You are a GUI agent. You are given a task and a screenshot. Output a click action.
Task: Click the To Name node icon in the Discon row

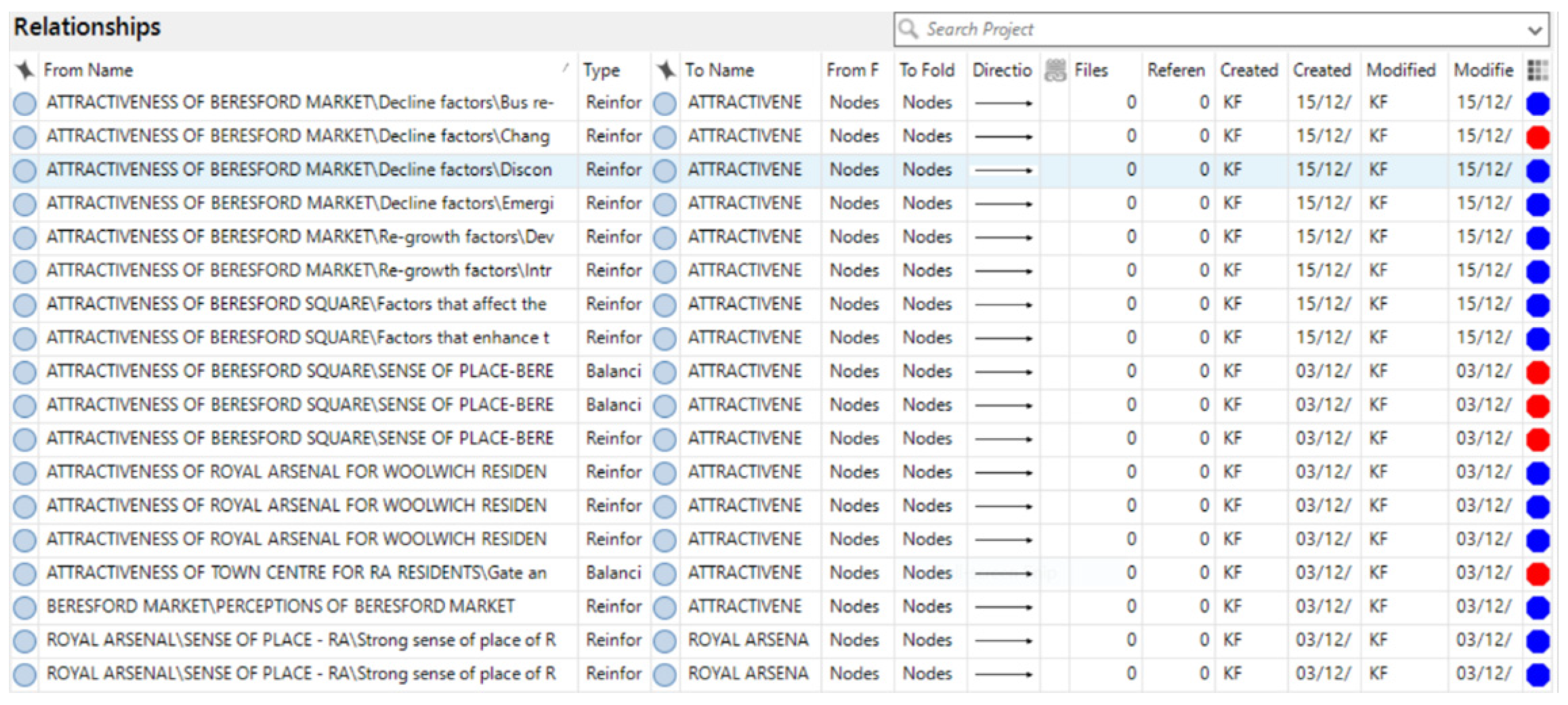pyautogui.click(x=665, y=170)
